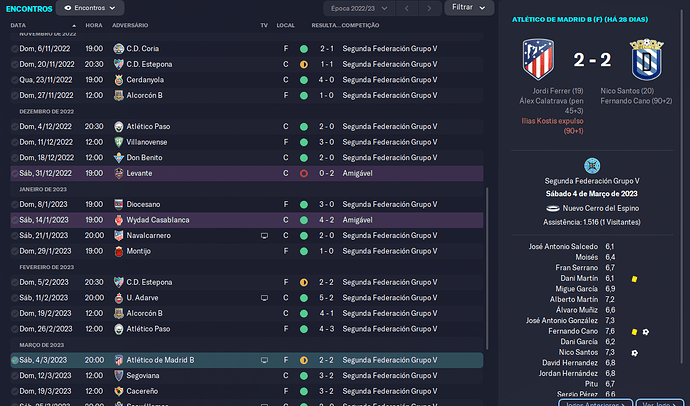
Task: Open the Encontros view dropdown
Action: [x=90, y=8]
